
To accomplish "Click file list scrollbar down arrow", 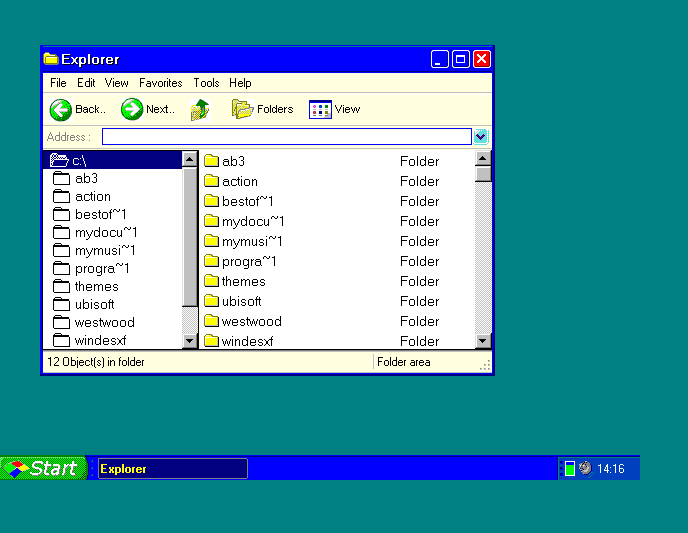I will click(x=483, y=341).
